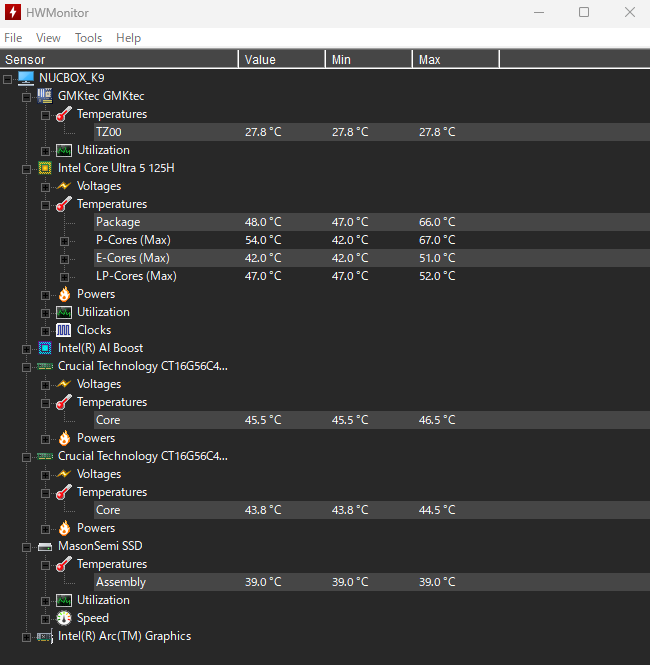The width and height of the screenshot is (650, 665).
Task: Expand the Intel Arc Graphics node
Action: pos(27,636)
